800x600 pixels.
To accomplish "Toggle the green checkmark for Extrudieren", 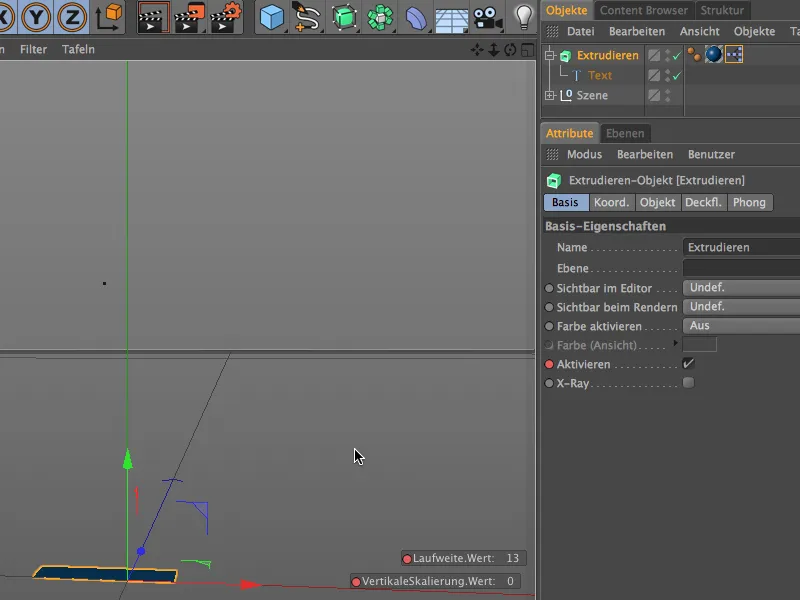I will coord(677,56).
